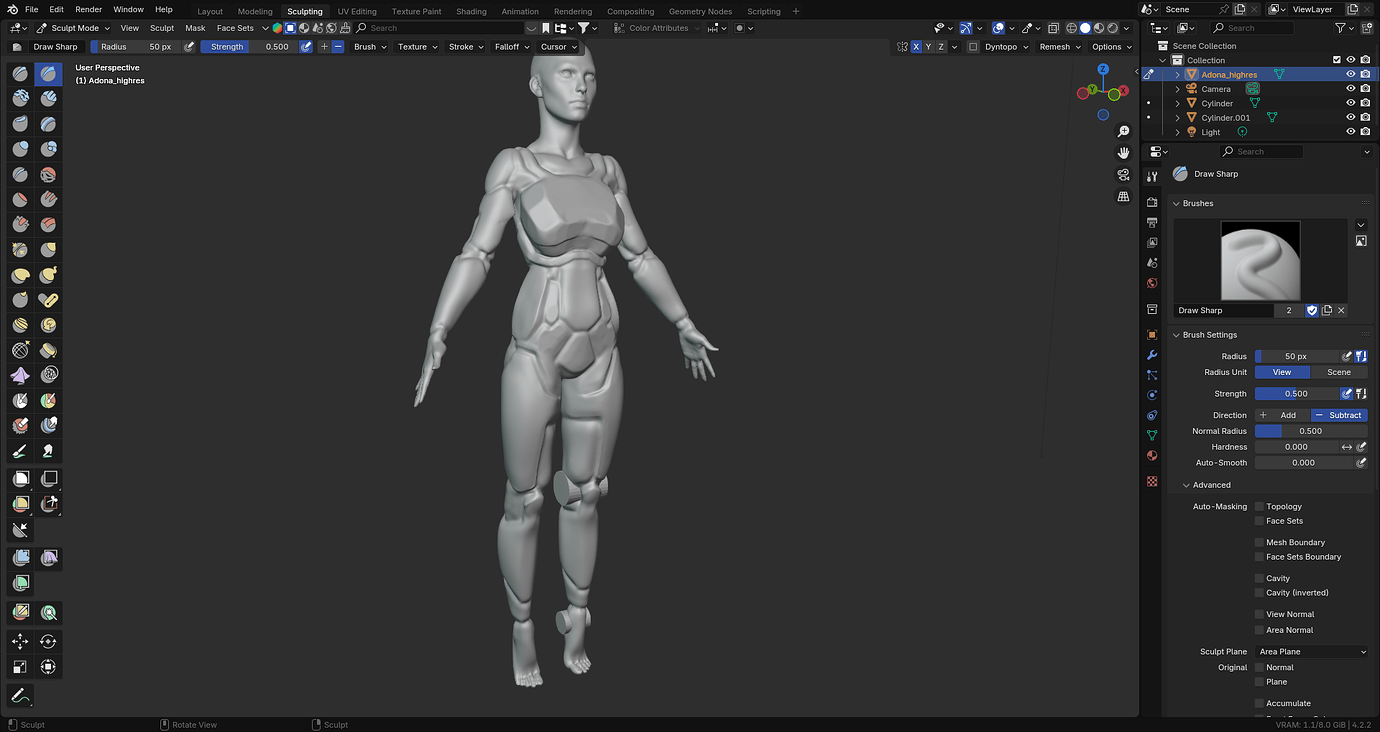Open the Stroke settings dropdown
1380x732 pixels.
pos(466,47)
